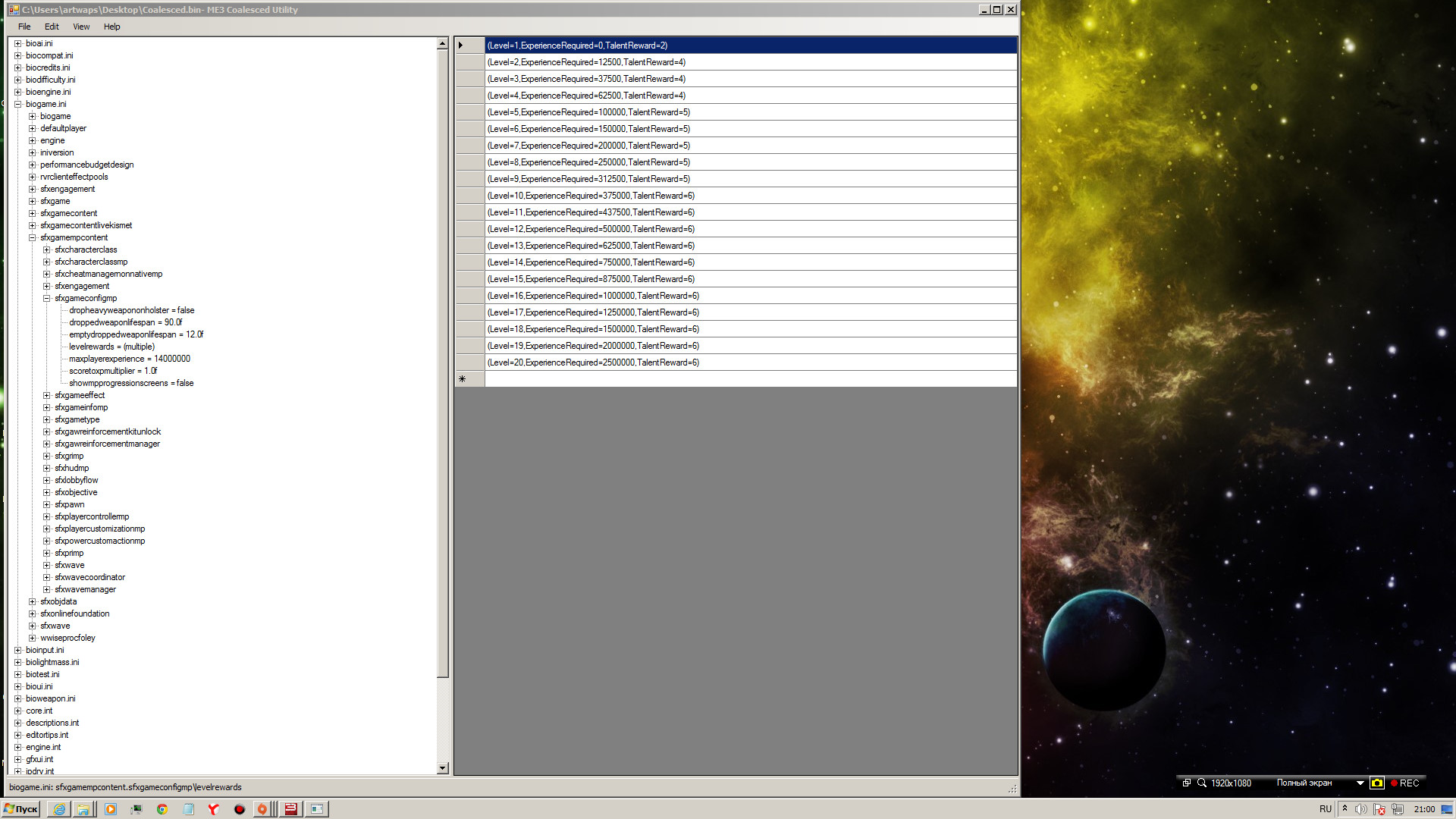The height and width of the screenshot is (819, 1456).
Task: Collapse the biogame.ini root node
Action: point(18,104)
